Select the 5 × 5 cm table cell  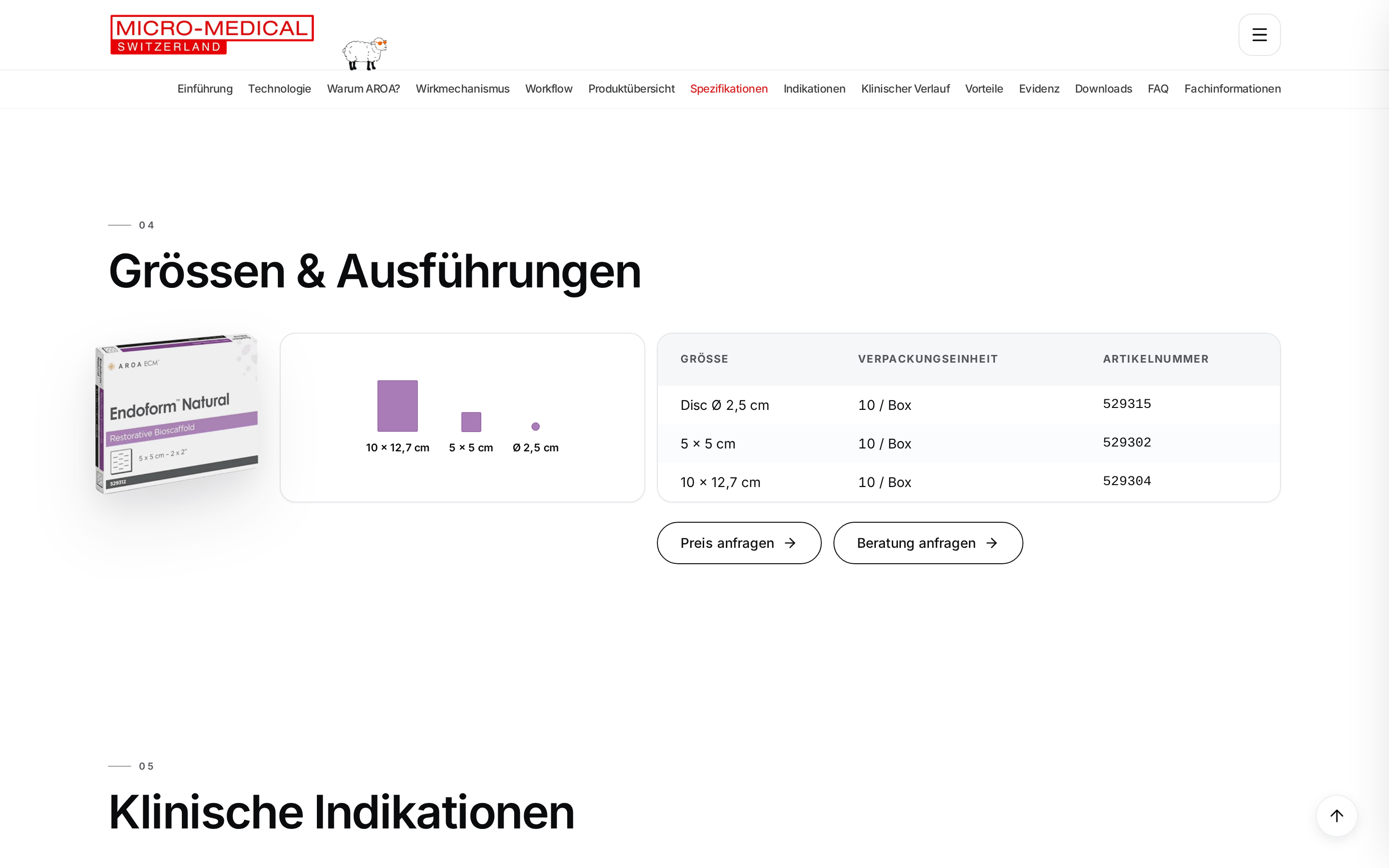(708, 444)
